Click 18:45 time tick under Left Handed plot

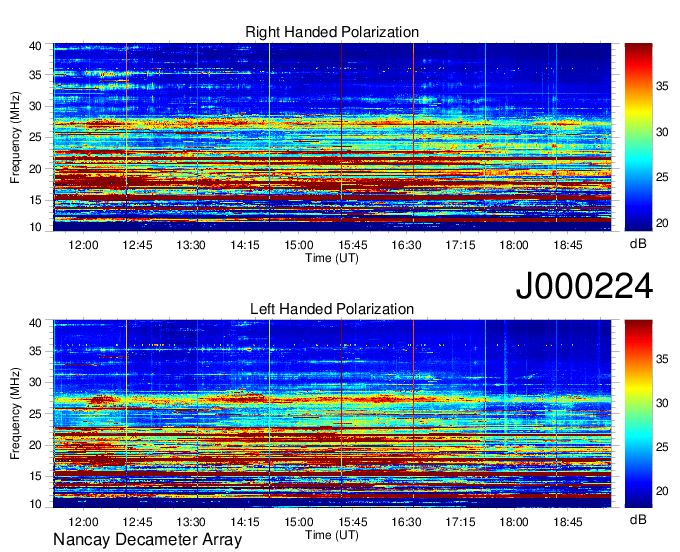tap(568, 522)
